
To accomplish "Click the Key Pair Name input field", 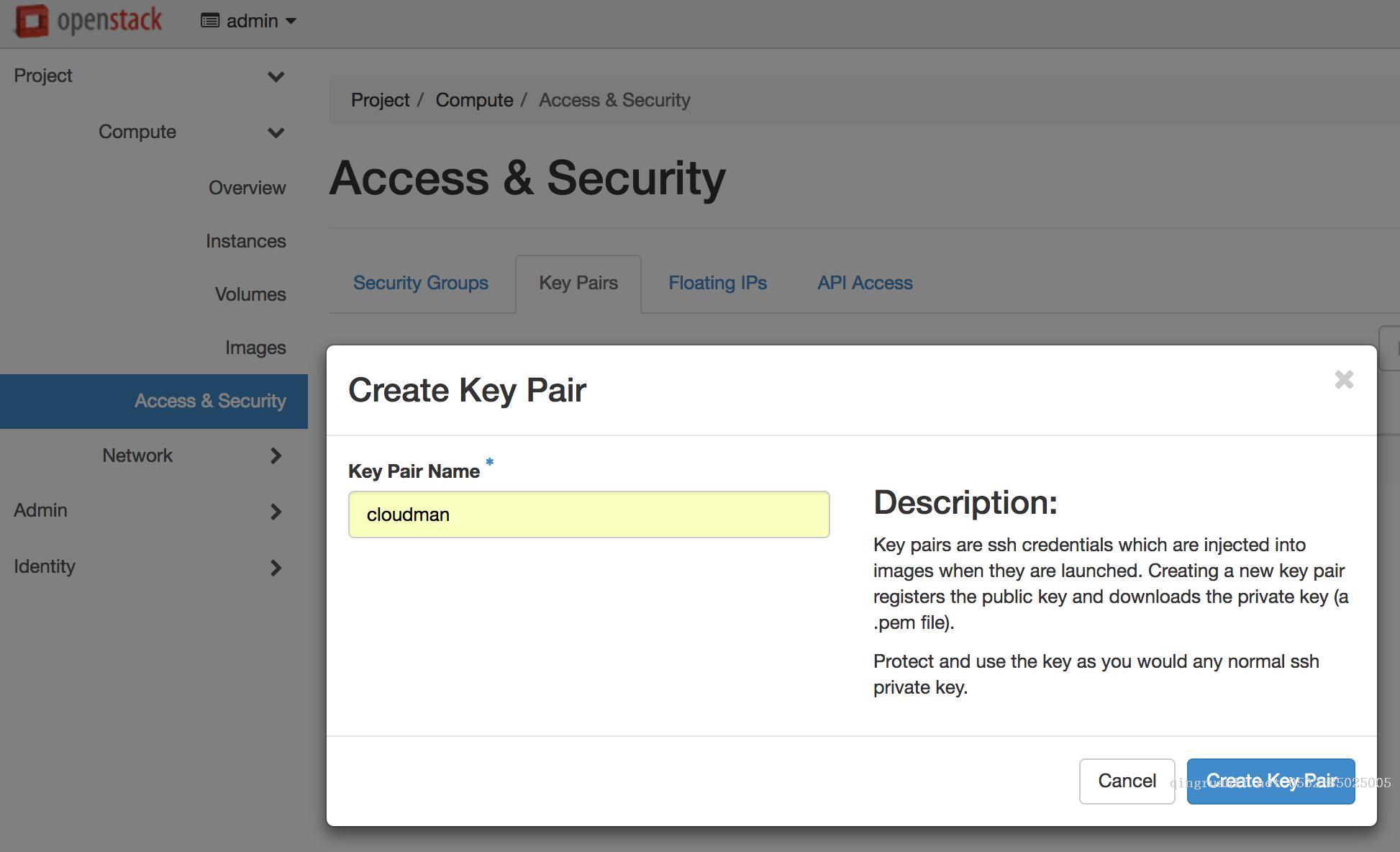I will (589, 514).
